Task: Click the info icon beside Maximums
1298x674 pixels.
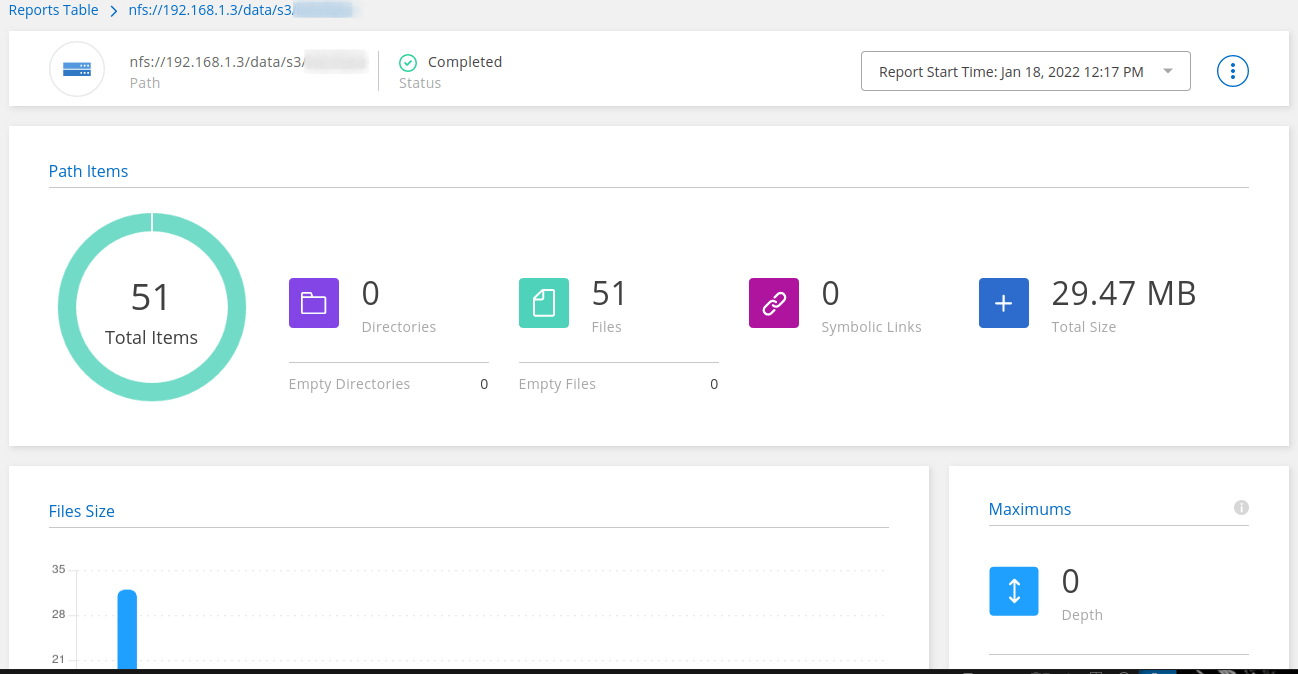Action: point(1241,508)
